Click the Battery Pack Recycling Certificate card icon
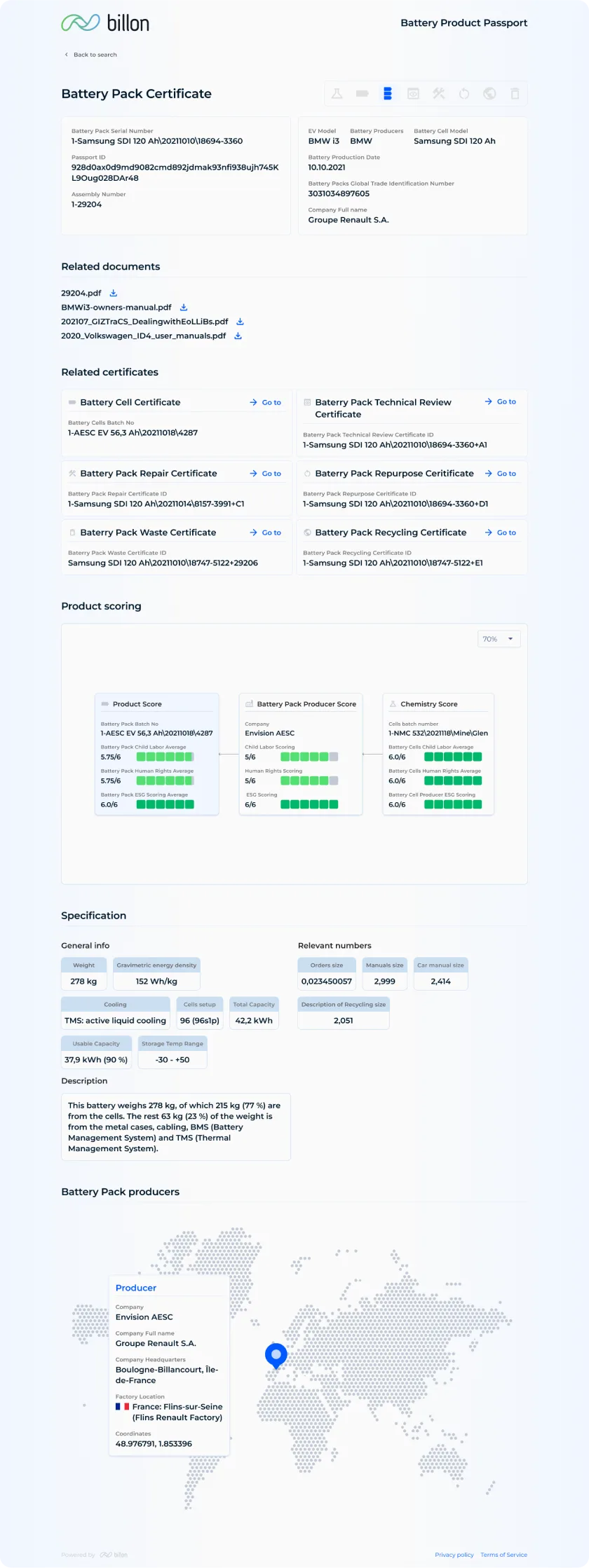The width and height of the screenshot is (589, 1568). point(307,533)
